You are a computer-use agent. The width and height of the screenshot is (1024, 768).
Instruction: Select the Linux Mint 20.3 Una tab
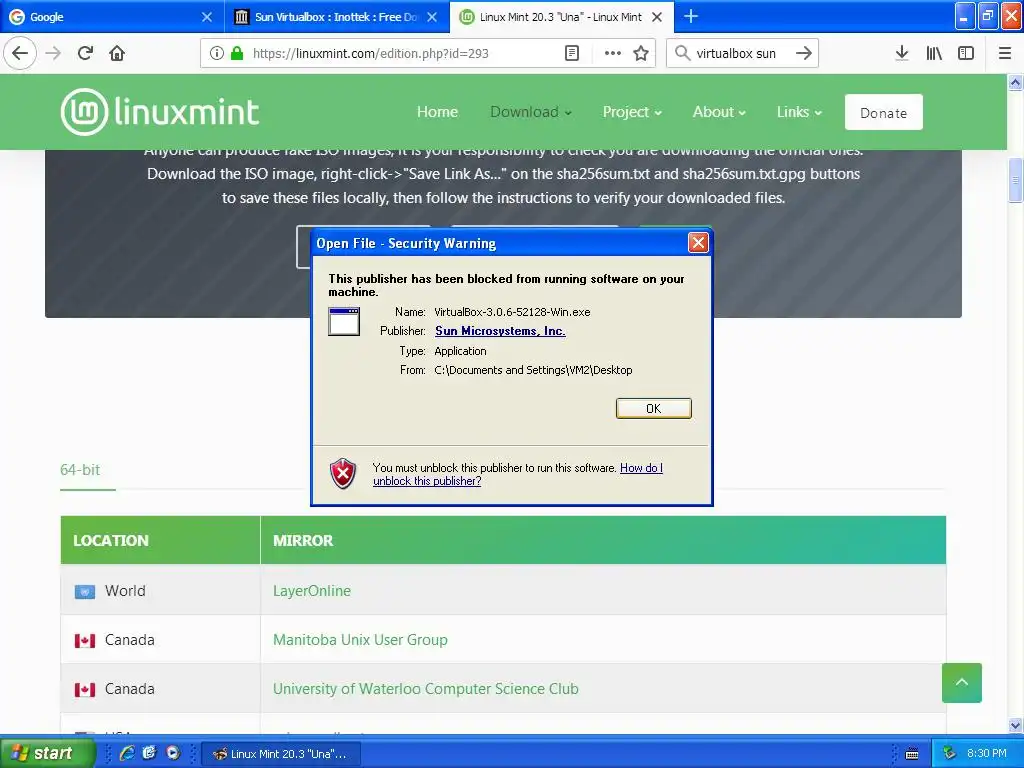(560, 17)
